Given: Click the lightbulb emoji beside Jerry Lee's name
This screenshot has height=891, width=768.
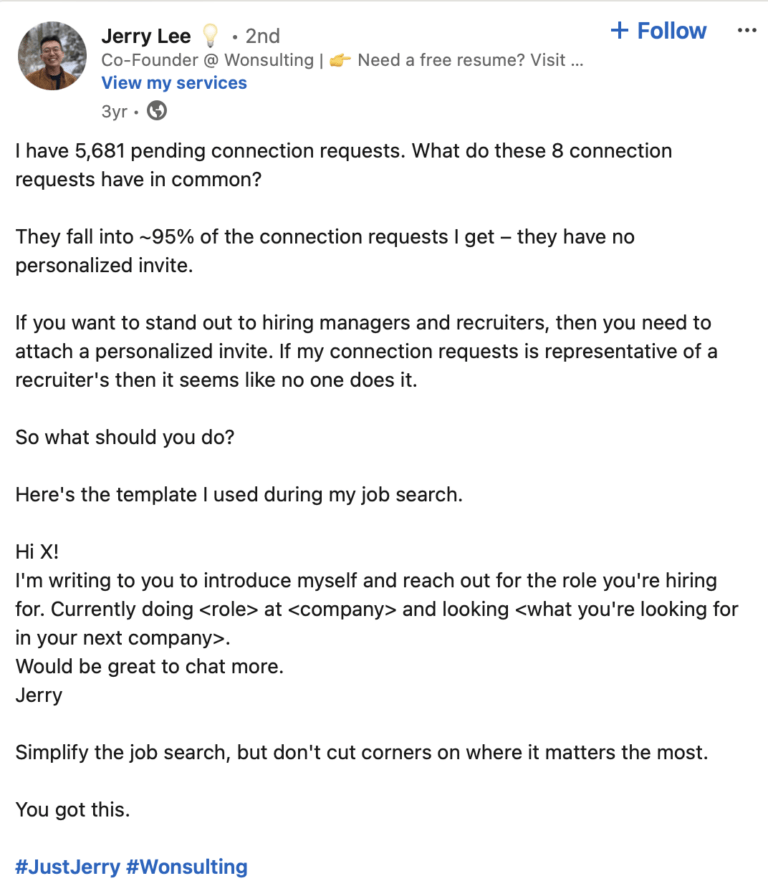Looking at the screenshot, I should coord(208,34).
